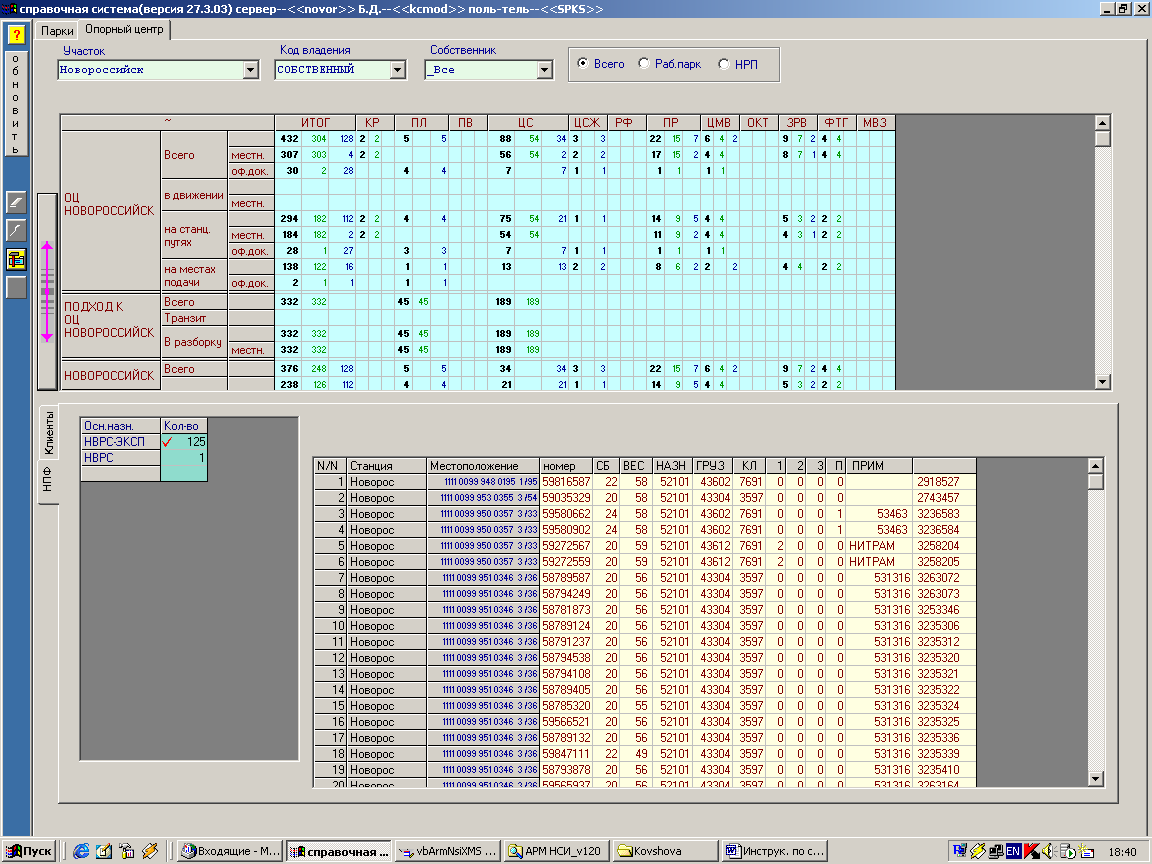Open the vertical Клиенты side tab

(48, 433)
